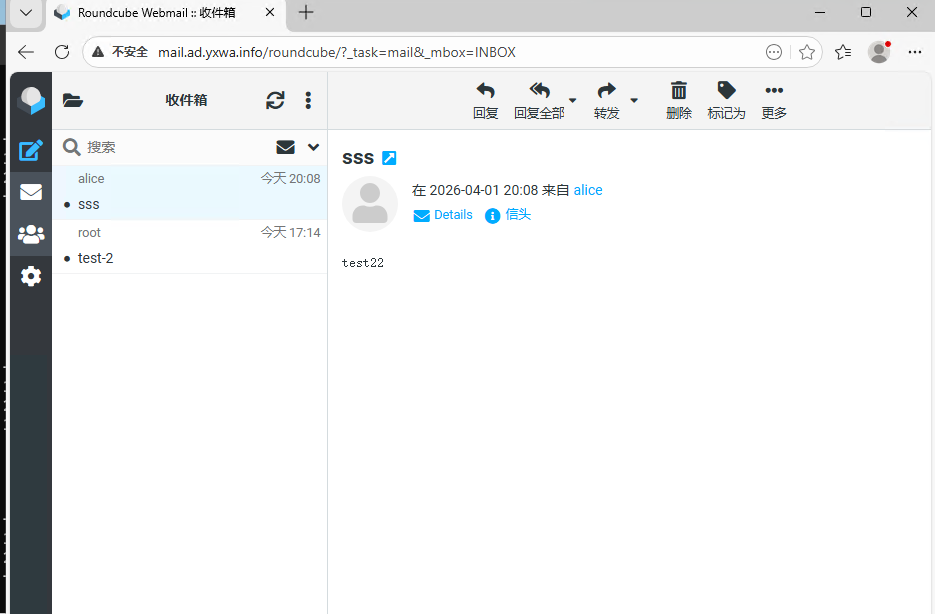Select the test-2 email from root
This screenshot has width=935, height=614.
(x=190, y=247)
